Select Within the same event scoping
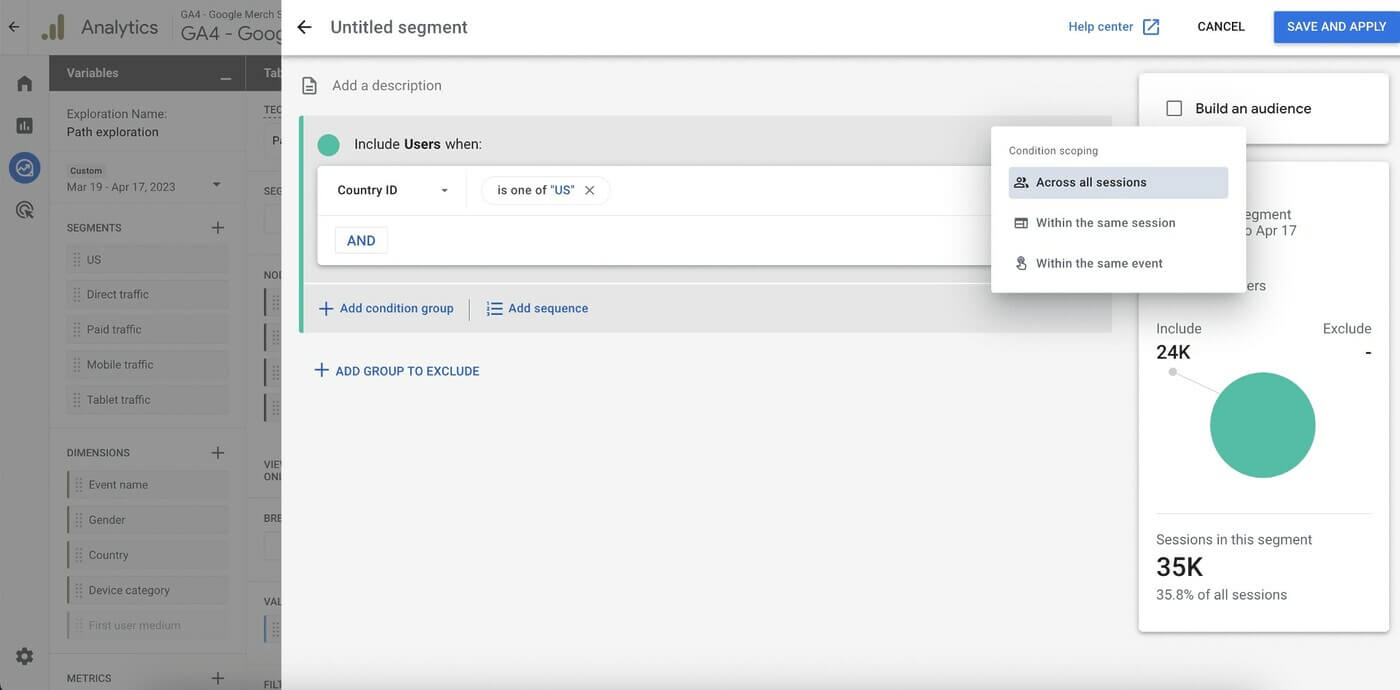Screen dimensions: 1400x690 tap(1099, 262)
